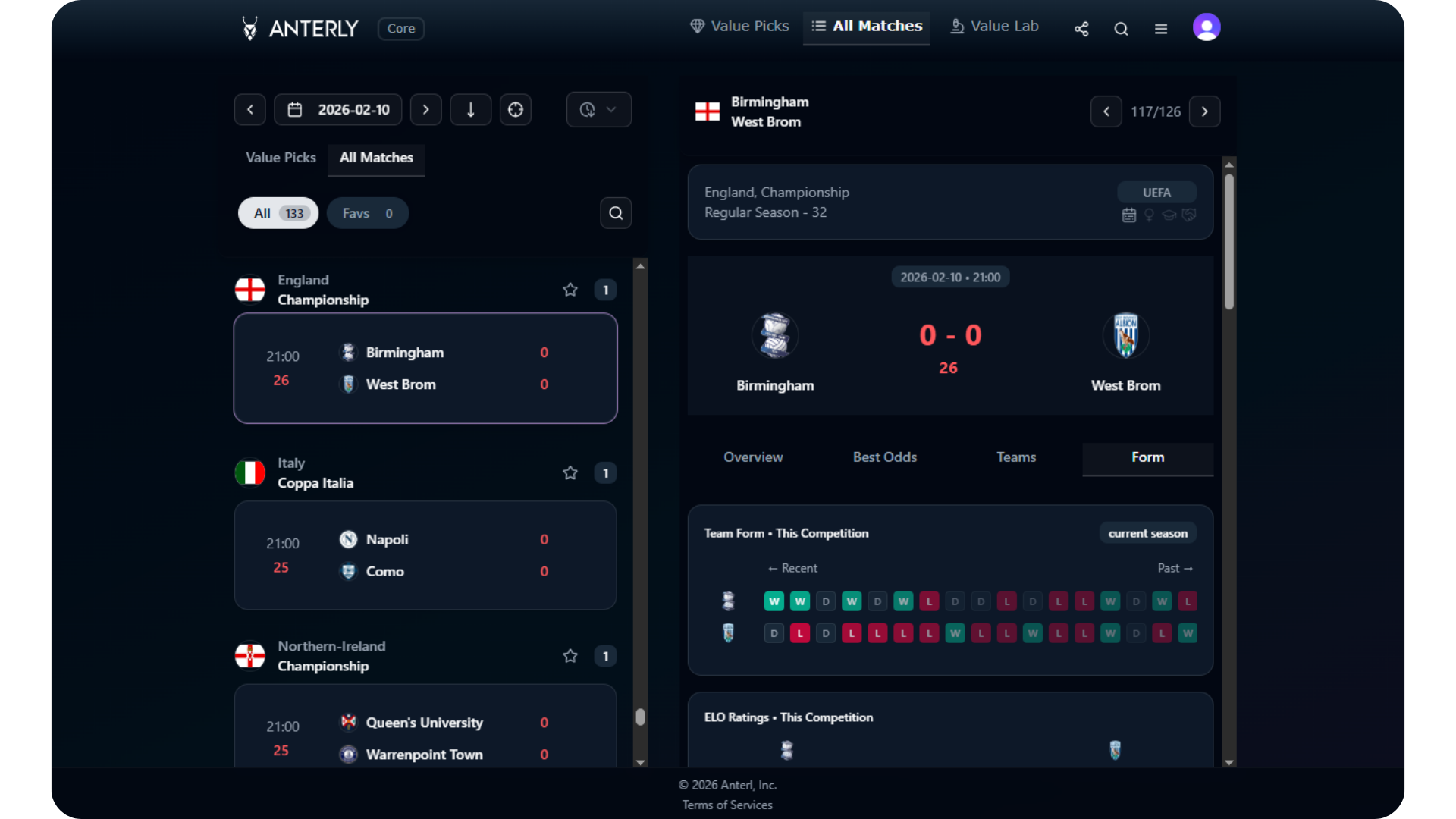Screen dimensions: 1456x819
Task: Open the Value Lab menu item
Action: [993, 25]
